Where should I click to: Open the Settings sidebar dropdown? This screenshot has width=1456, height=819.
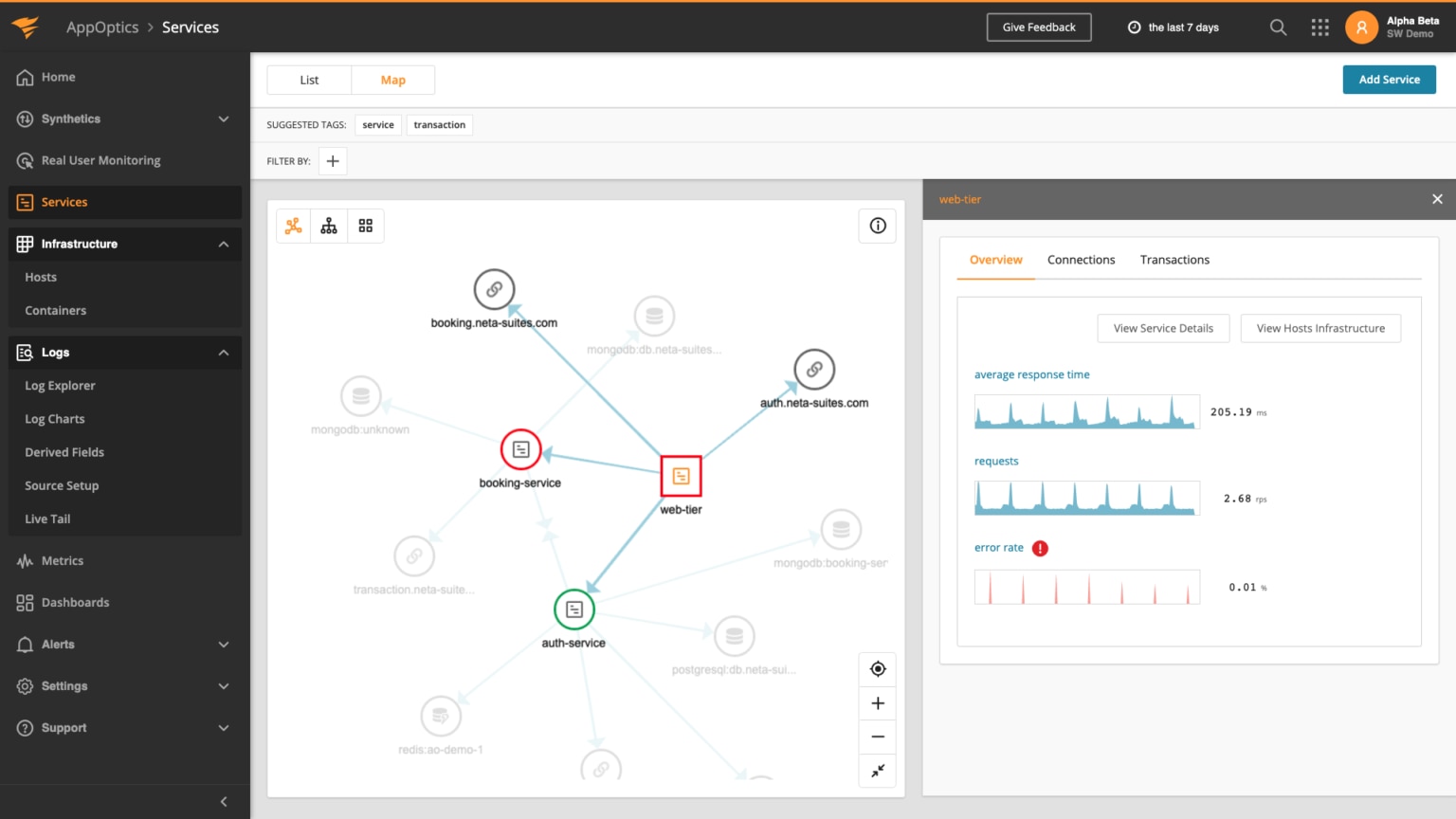[x=224, y=685]
